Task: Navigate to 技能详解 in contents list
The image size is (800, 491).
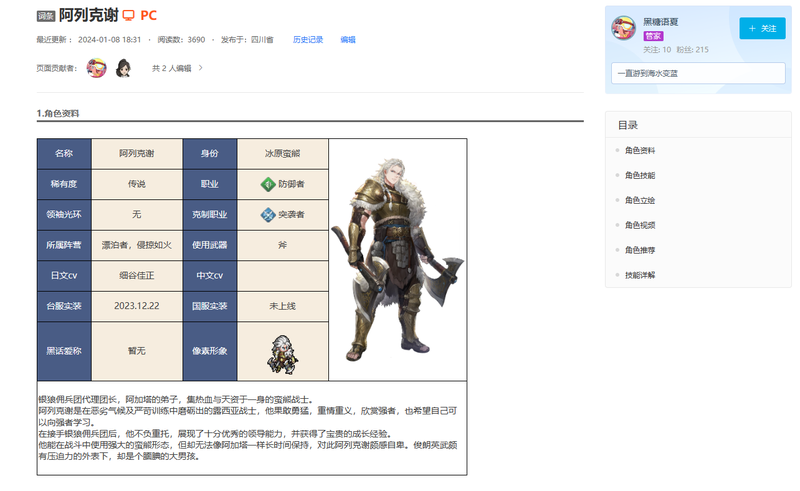Action: coord(639,275)
